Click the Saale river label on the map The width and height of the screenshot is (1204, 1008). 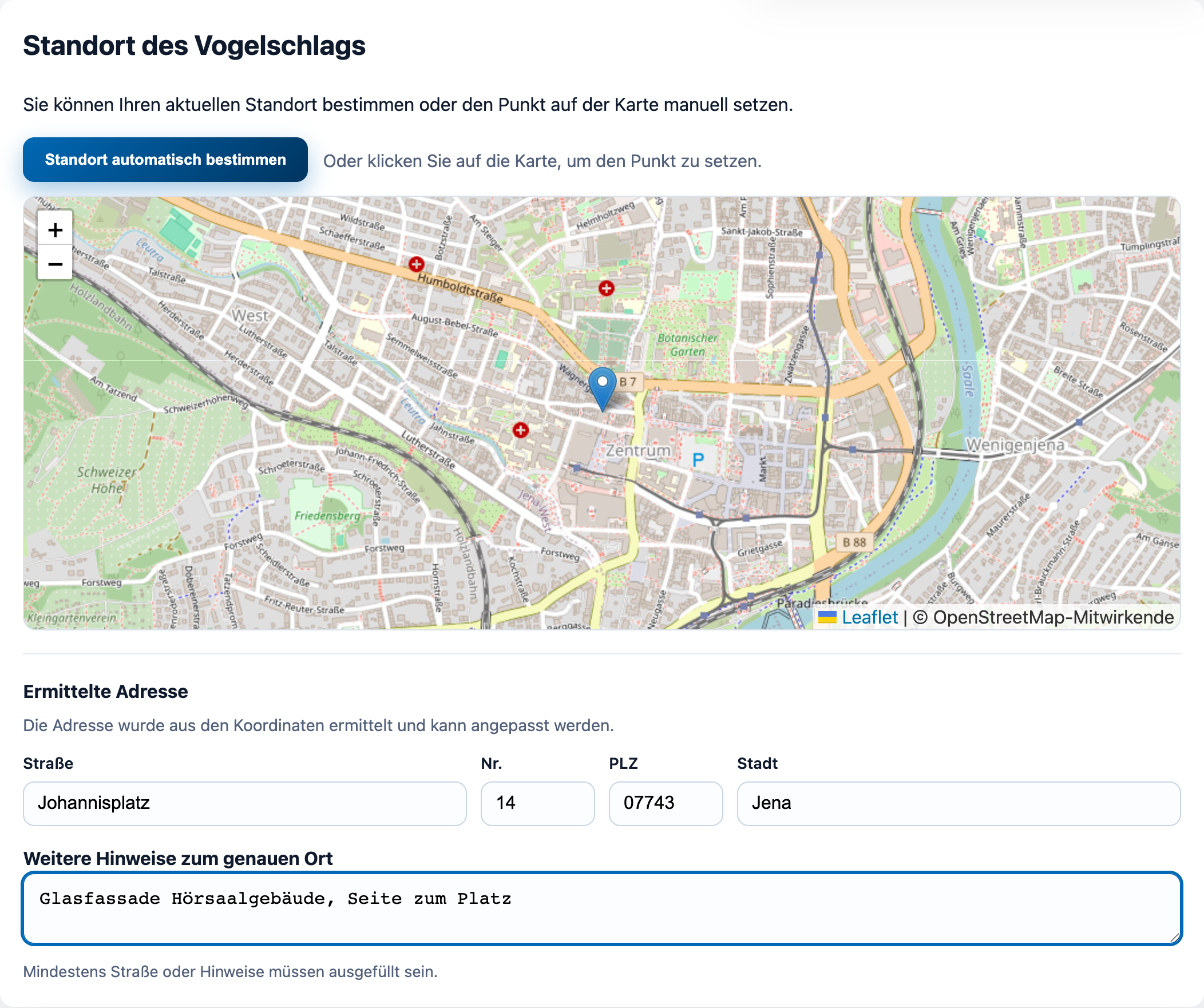pyautogui.click(x=968, y=380)
